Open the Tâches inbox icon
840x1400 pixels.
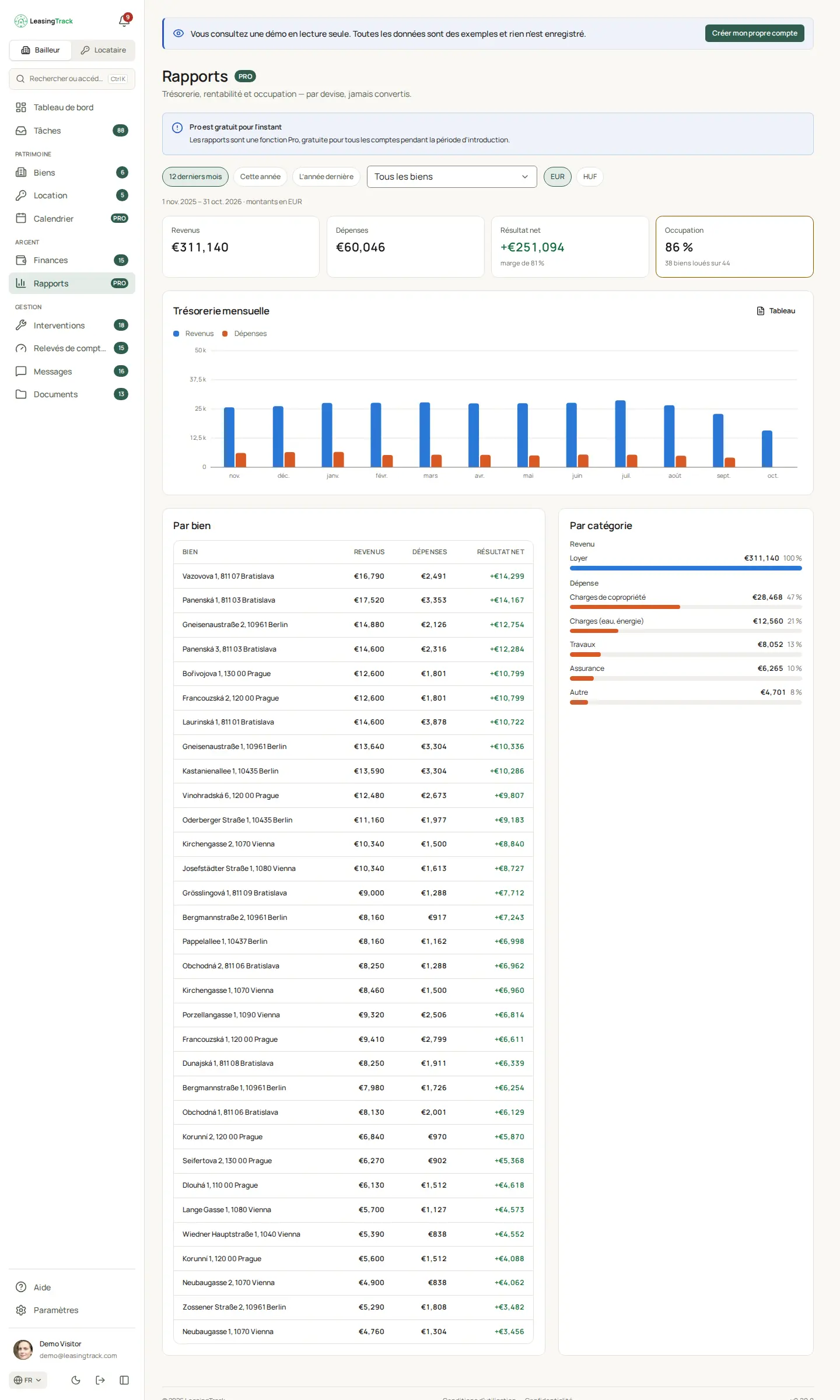21,131
